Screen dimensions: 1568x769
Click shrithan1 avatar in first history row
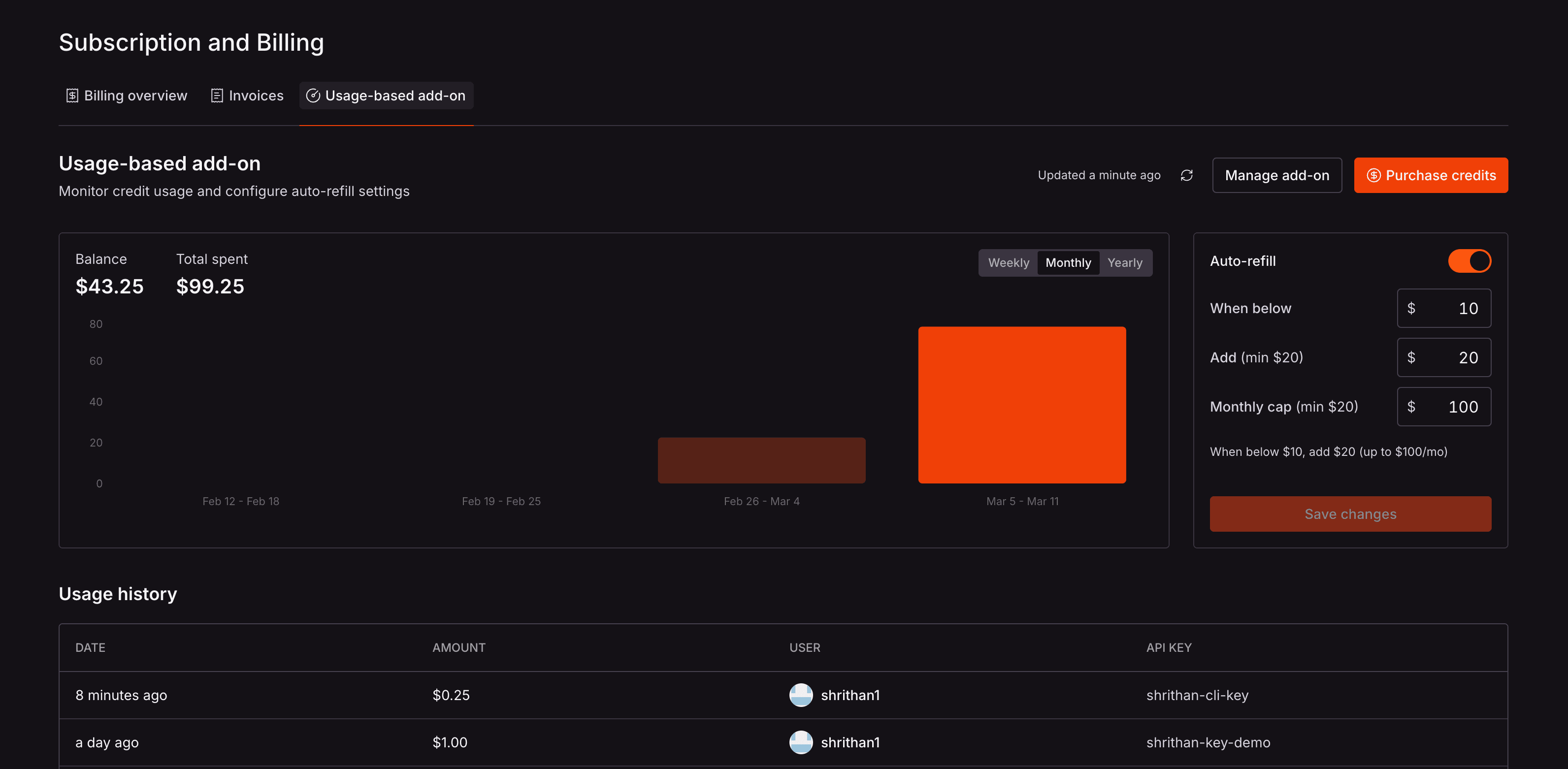pos(800,695)
